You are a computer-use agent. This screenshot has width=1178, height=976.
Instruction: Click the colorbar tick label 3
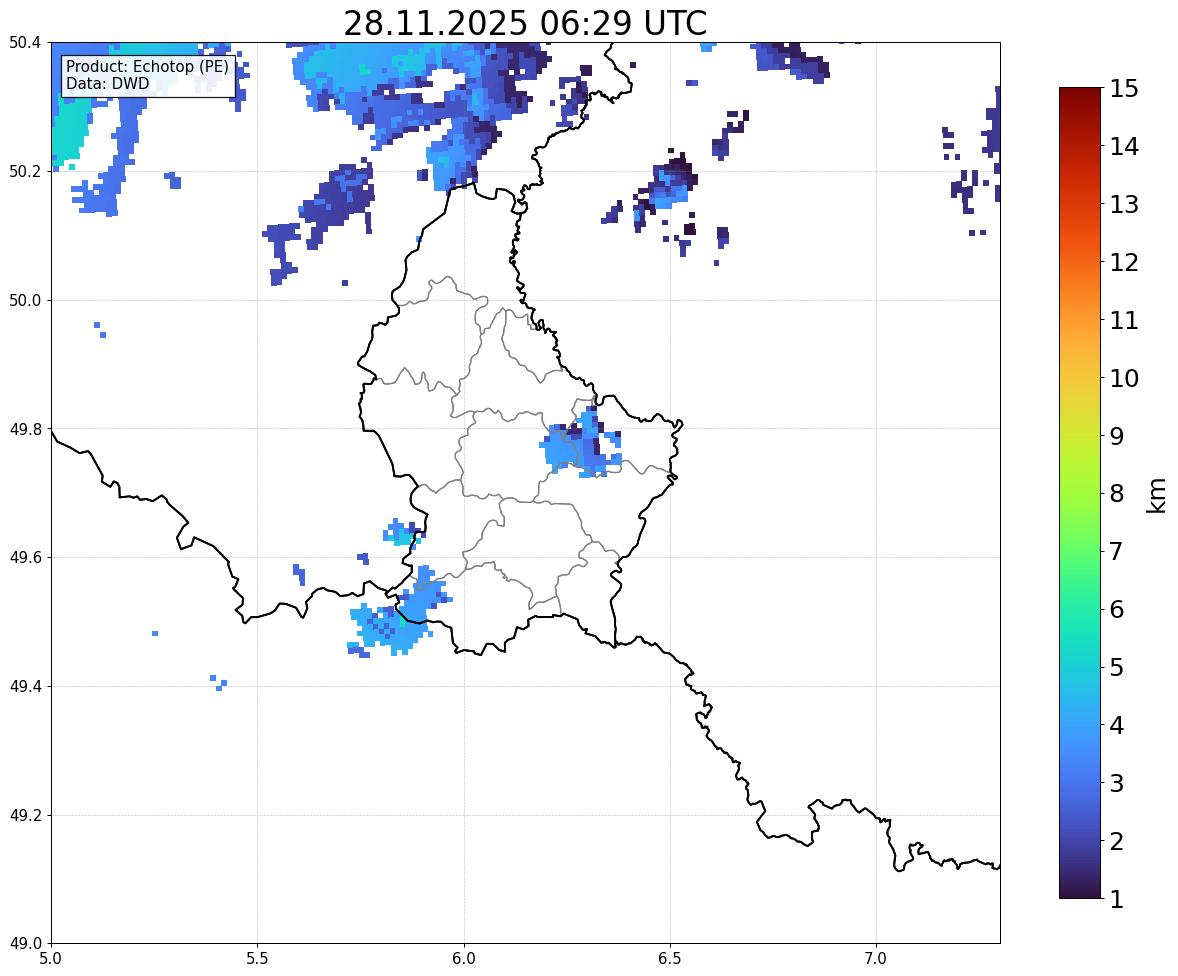tap(1117, 783)
